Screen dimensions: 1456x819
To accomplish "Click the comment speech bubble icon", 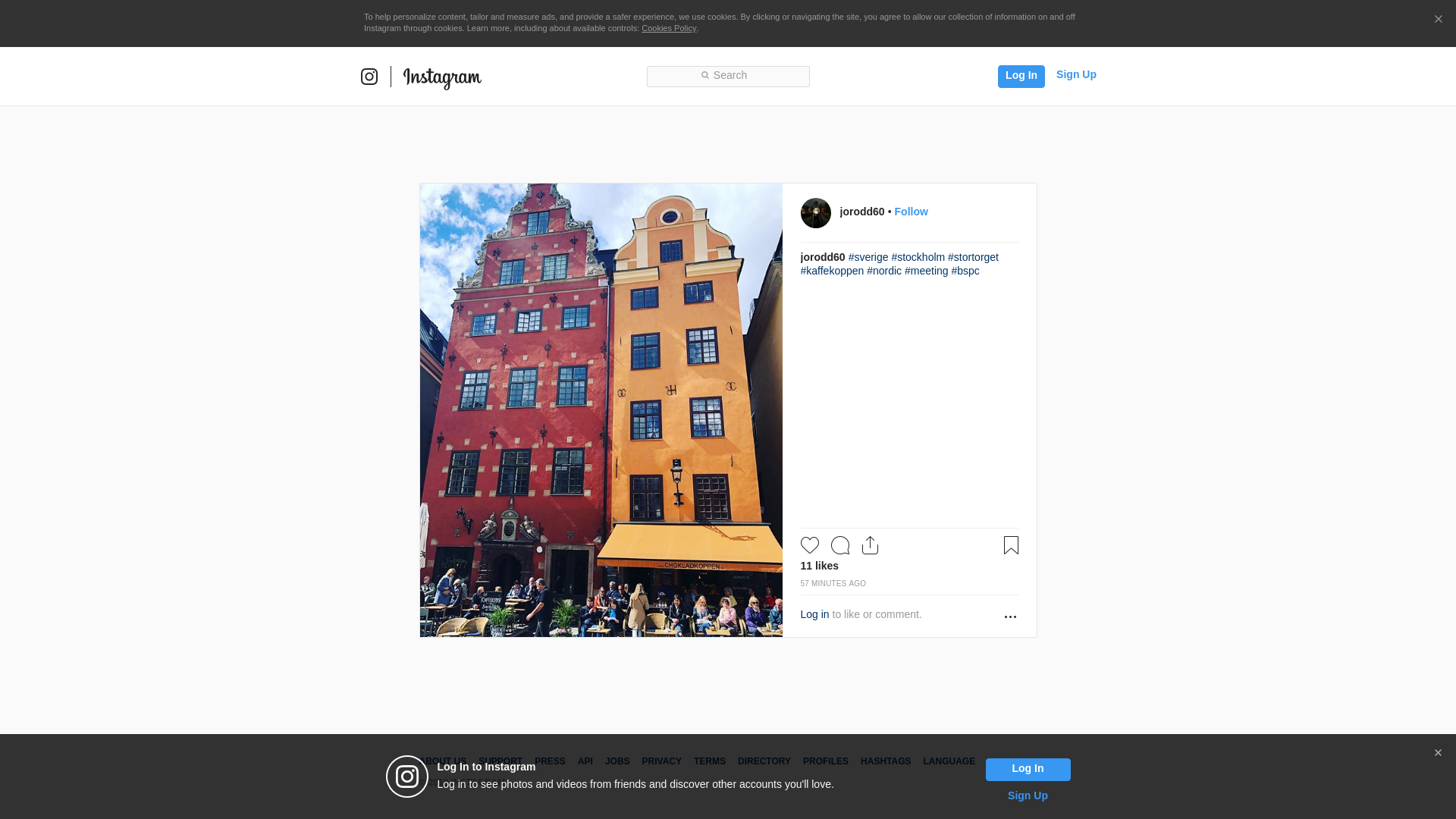I will (x=840, y=545).
